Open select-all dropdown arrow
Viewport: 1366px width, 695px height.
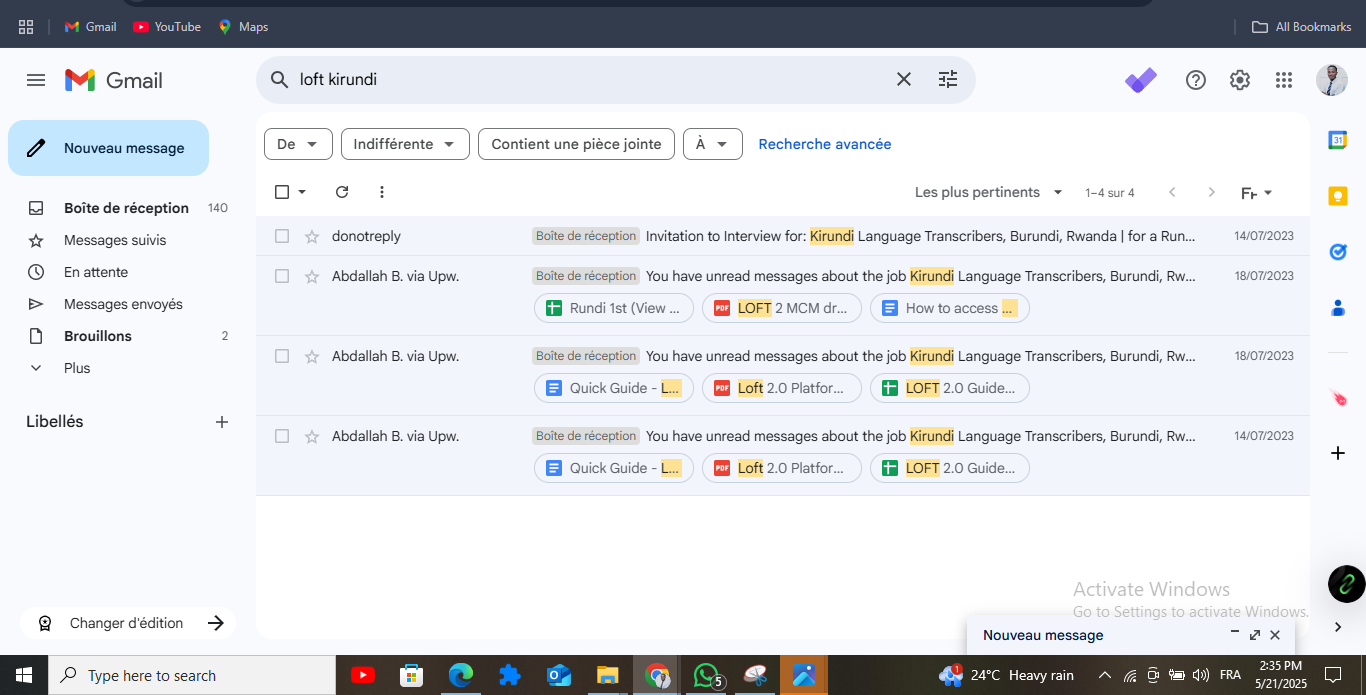pyautogui.click(x=302, y=192)
